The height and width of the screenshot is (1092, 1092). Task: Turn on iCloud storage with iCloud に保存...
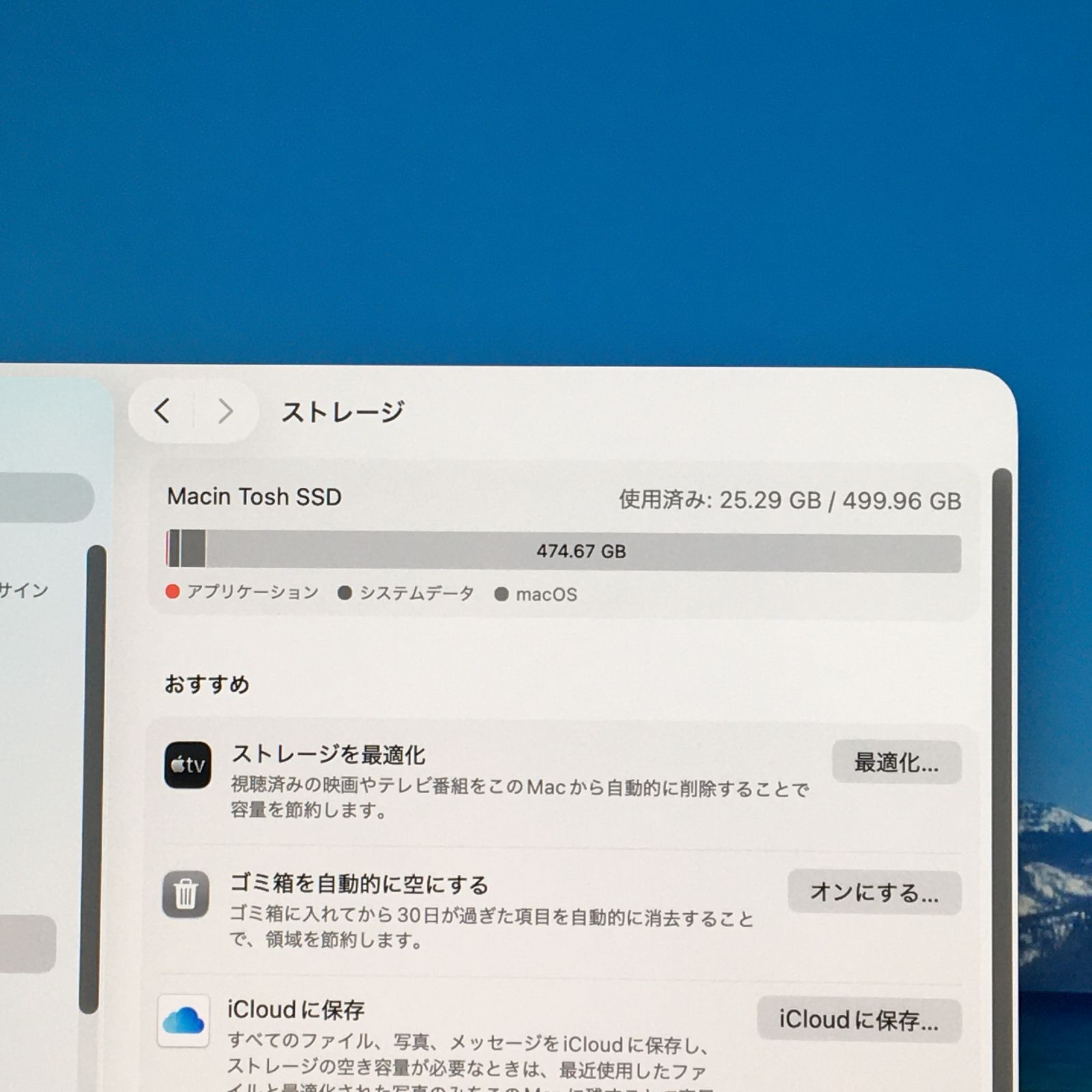[860, 1020]
